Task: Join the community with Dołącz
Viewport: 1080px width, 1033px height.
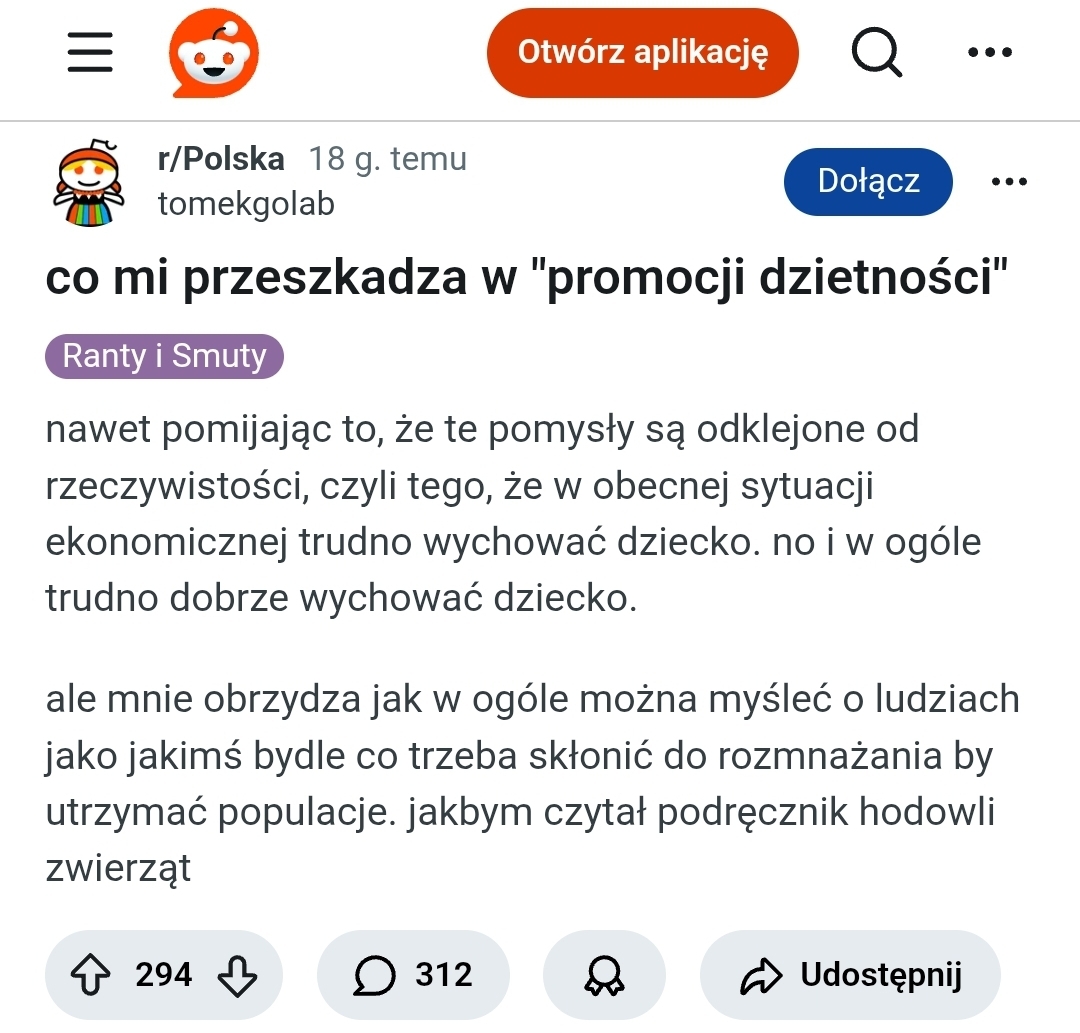Action: (x=867, y=181)
